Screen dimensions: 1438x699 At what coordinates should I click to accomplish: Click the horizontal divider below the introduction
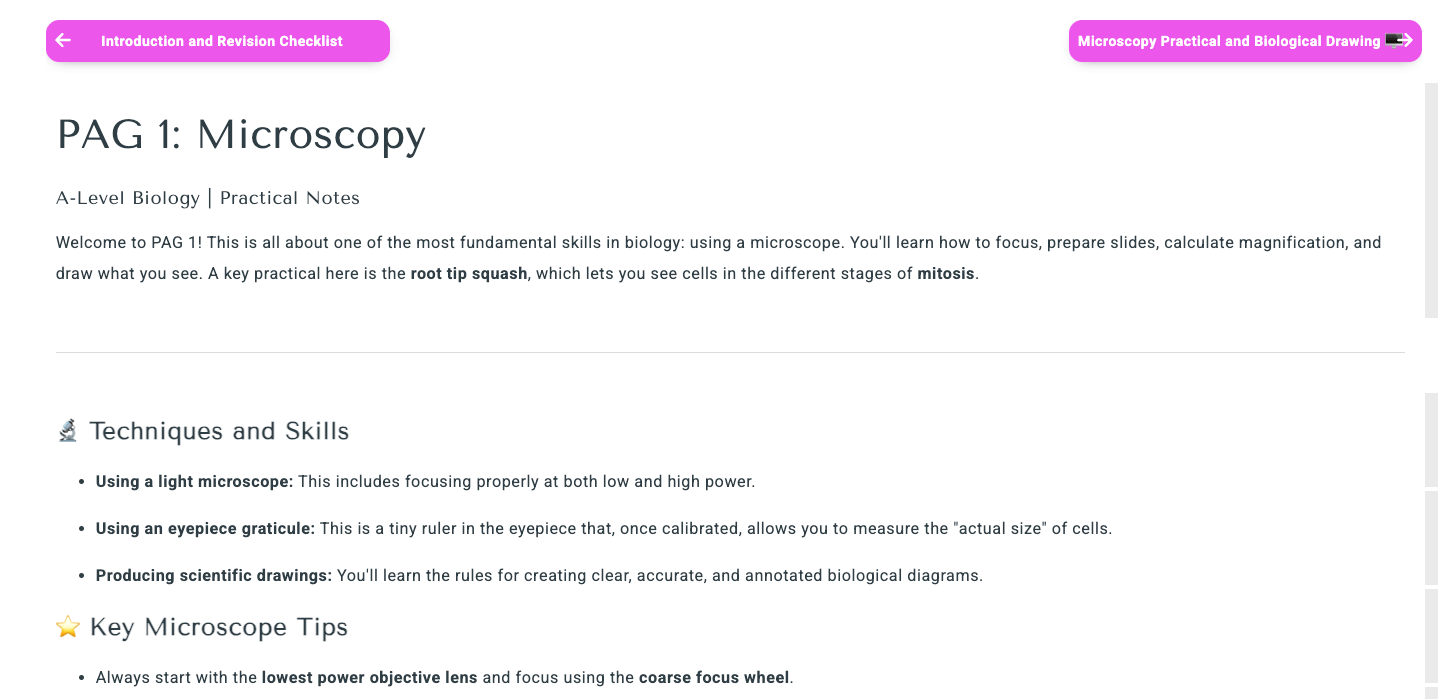coord(730,352)
